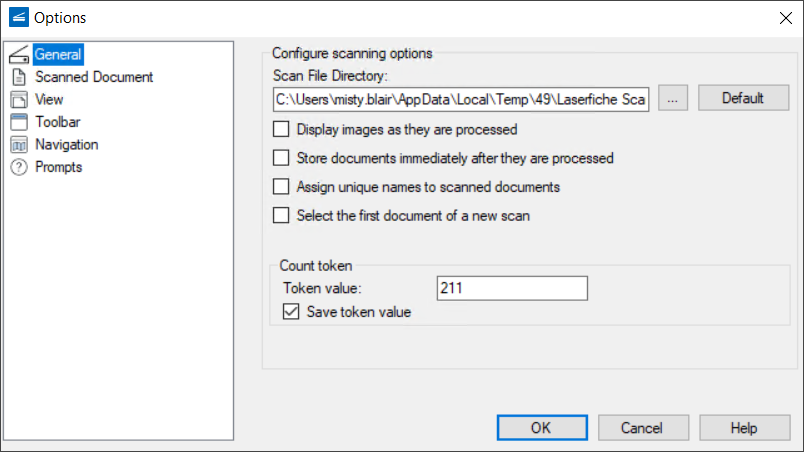This screenshot has height=452, width=804.
Task: Browse for scan directory with ellipsis button
Action: [673, 98]
